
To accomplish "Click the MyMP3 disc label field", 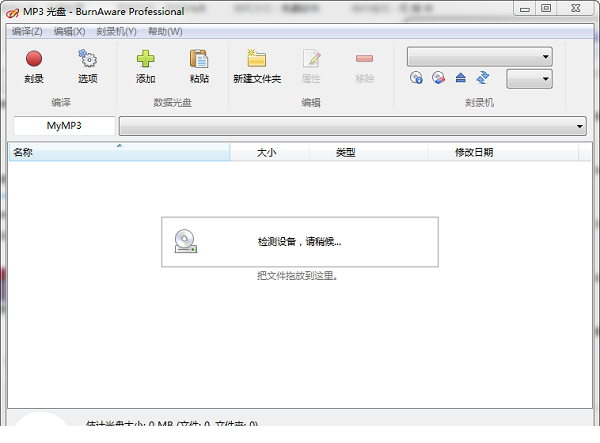I will 64,126.
